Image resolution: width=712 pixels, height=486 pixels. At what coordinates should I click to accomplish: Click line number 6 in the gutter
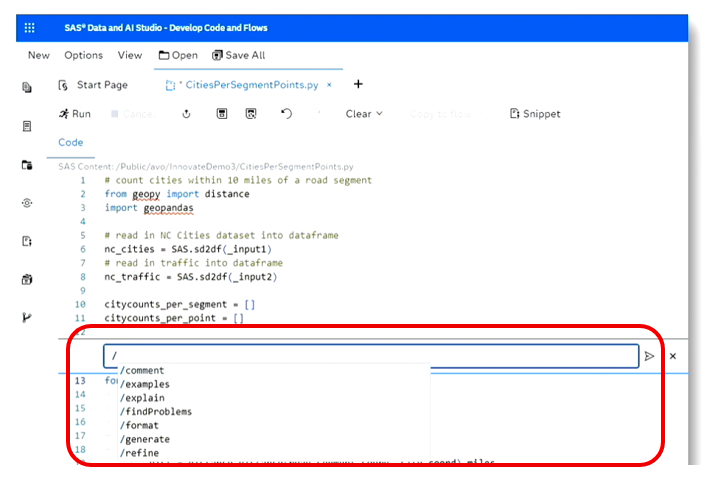83,249
